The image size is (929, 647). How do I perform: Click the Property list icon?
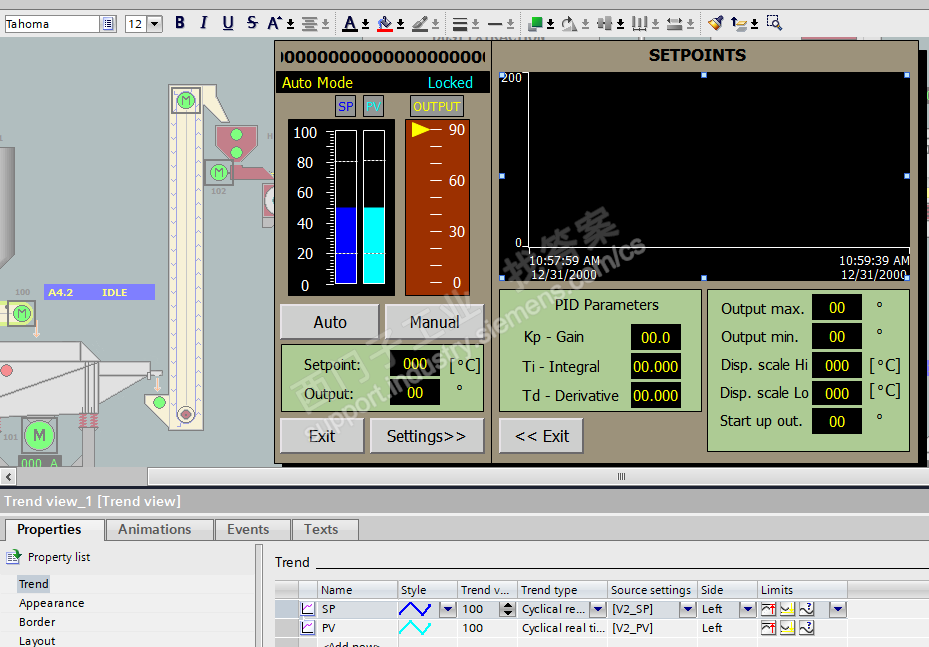tap(14, 557)
